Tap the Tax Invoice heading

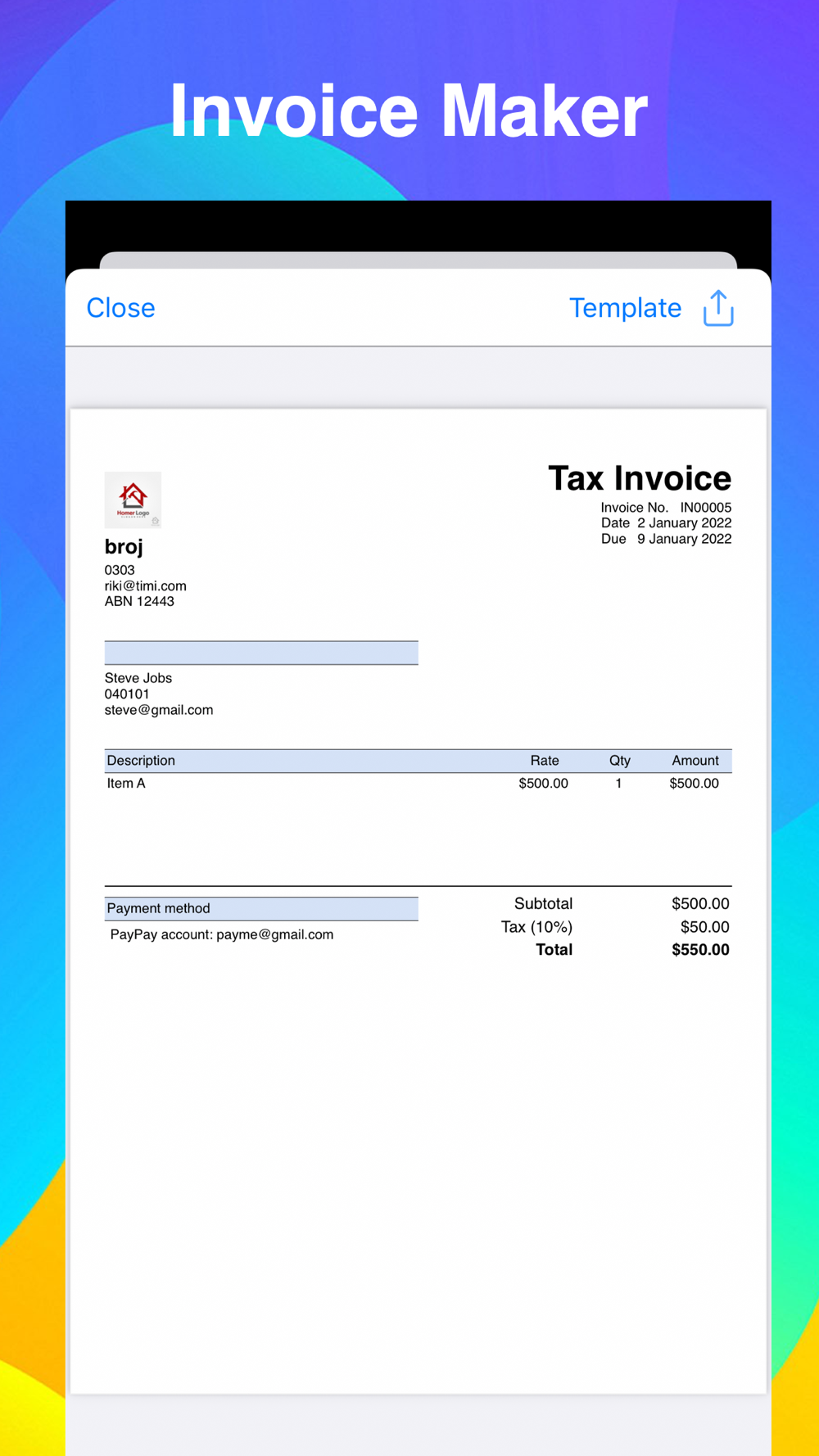pos(640,478)
